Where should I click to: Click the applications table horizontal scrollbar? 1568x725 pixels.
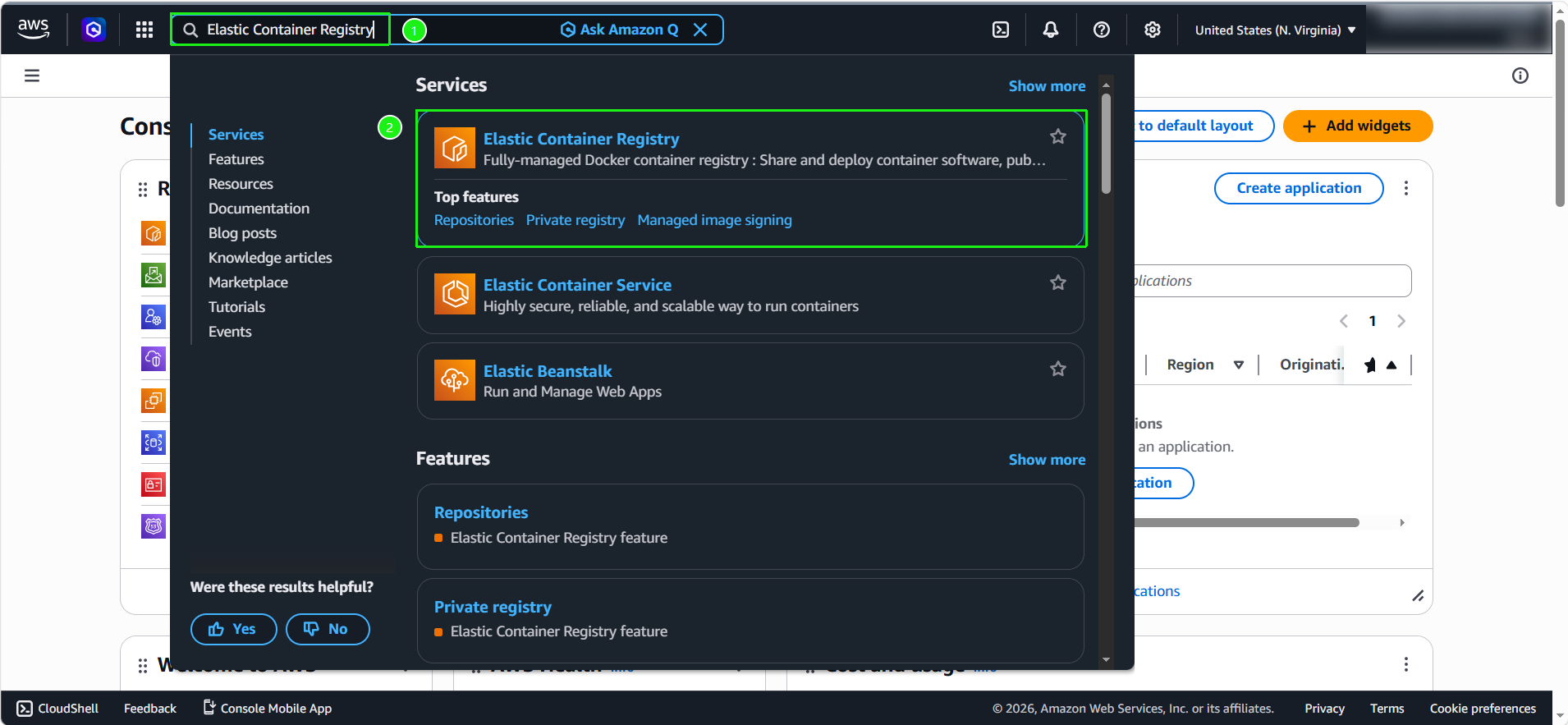point(1246,522)
